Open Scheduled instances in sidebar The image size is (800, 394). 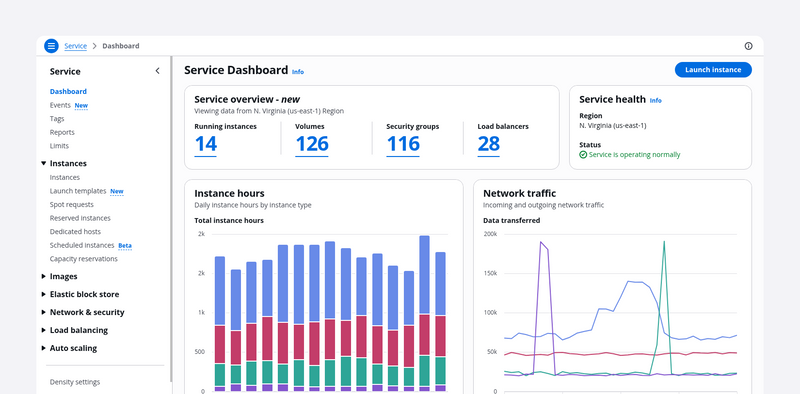[x=82, y=245]
